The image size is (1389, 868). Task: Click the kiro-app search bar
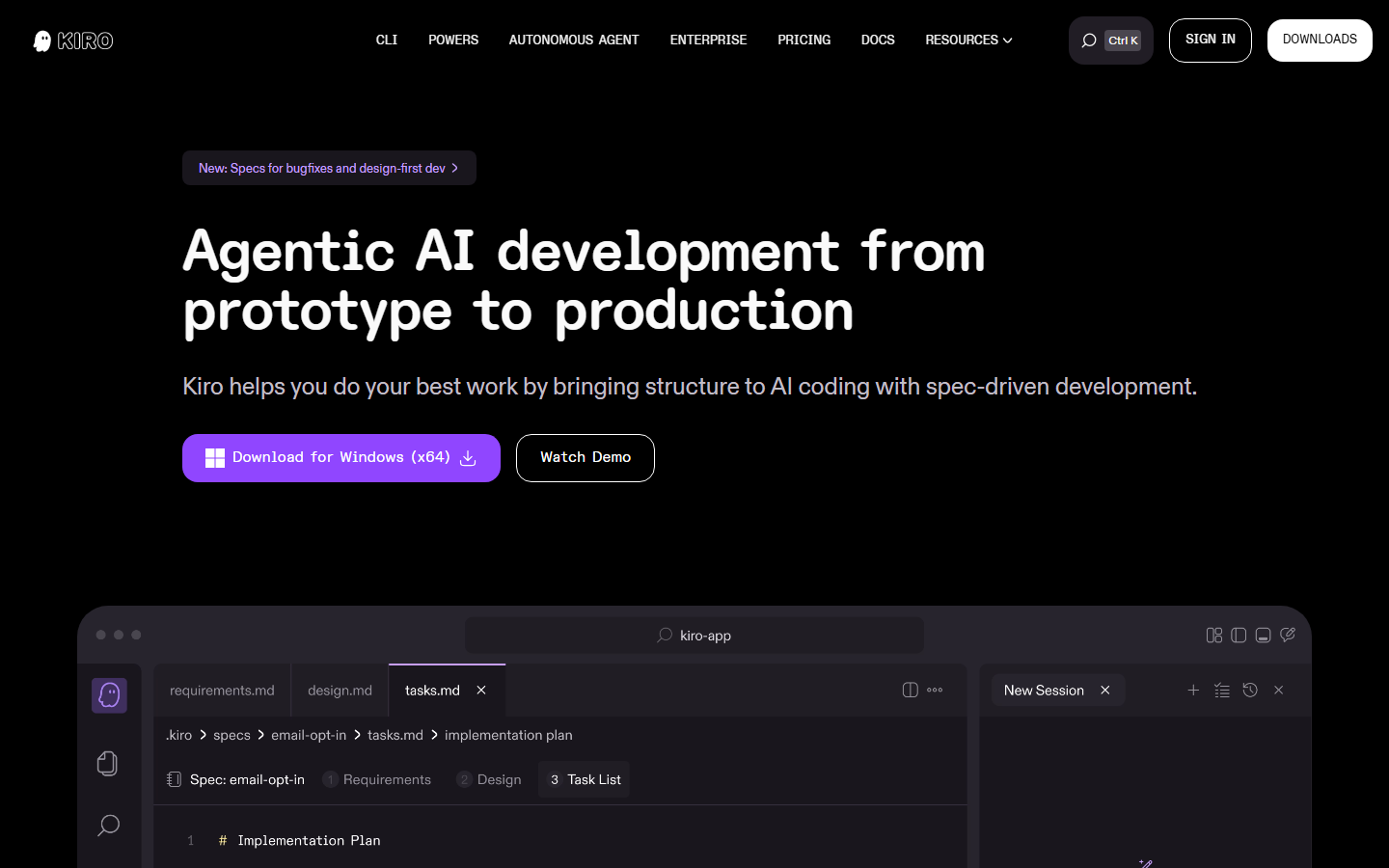click(694, 635)
